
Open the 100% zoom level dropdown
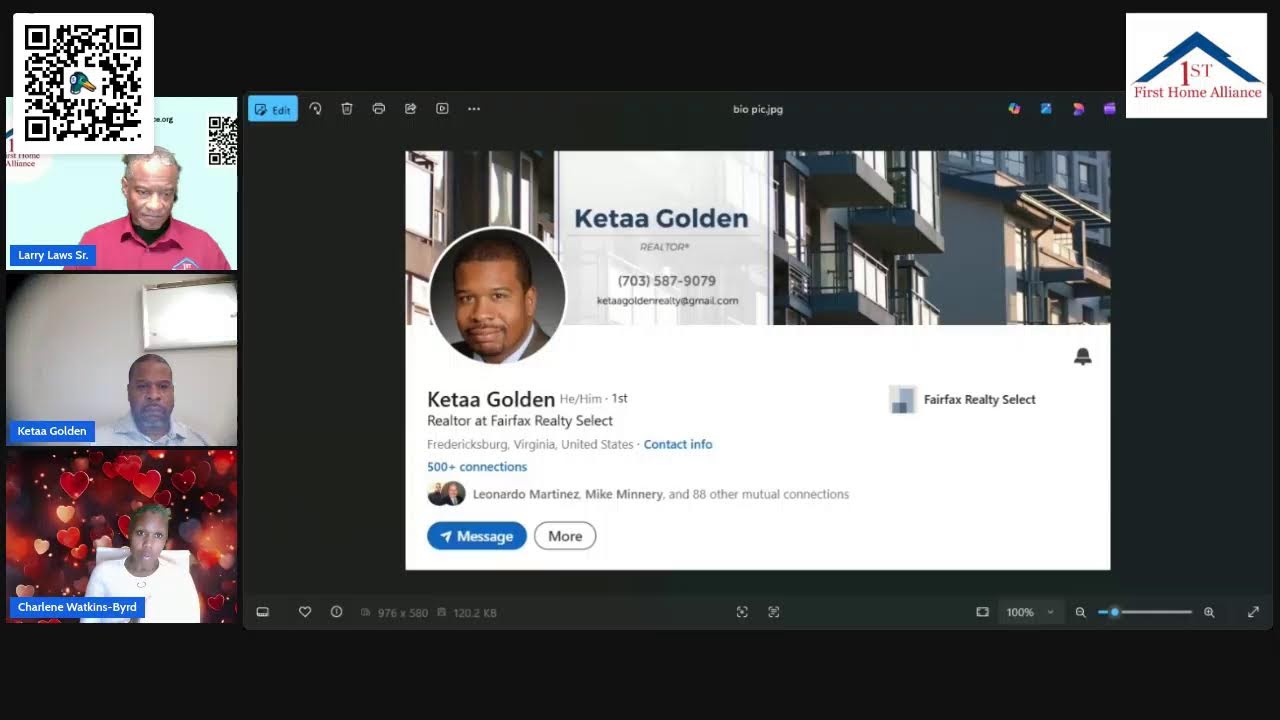click(x=1030, y=612)
